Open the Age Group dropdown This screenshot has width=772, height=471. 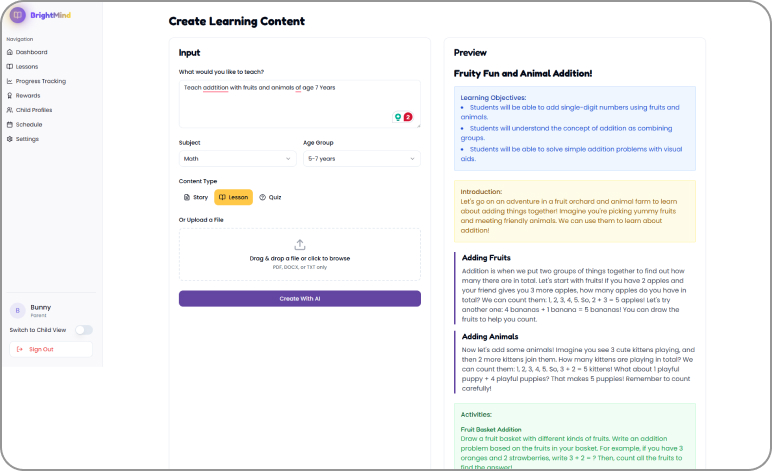tap(362, 158)
